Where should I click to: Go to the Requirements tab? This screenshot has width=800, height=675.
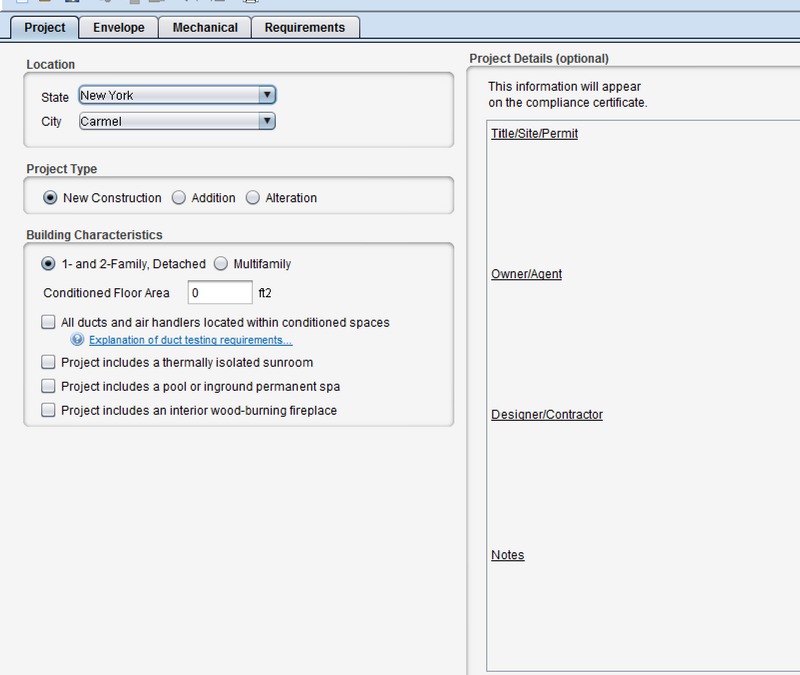(x=304, y=28)
